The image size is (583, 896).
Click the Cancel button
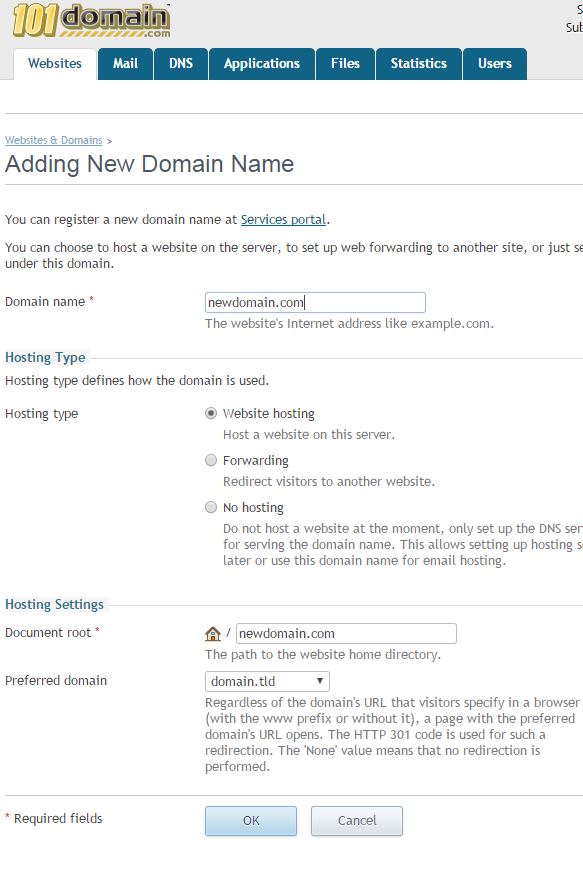tap(357, 821)
